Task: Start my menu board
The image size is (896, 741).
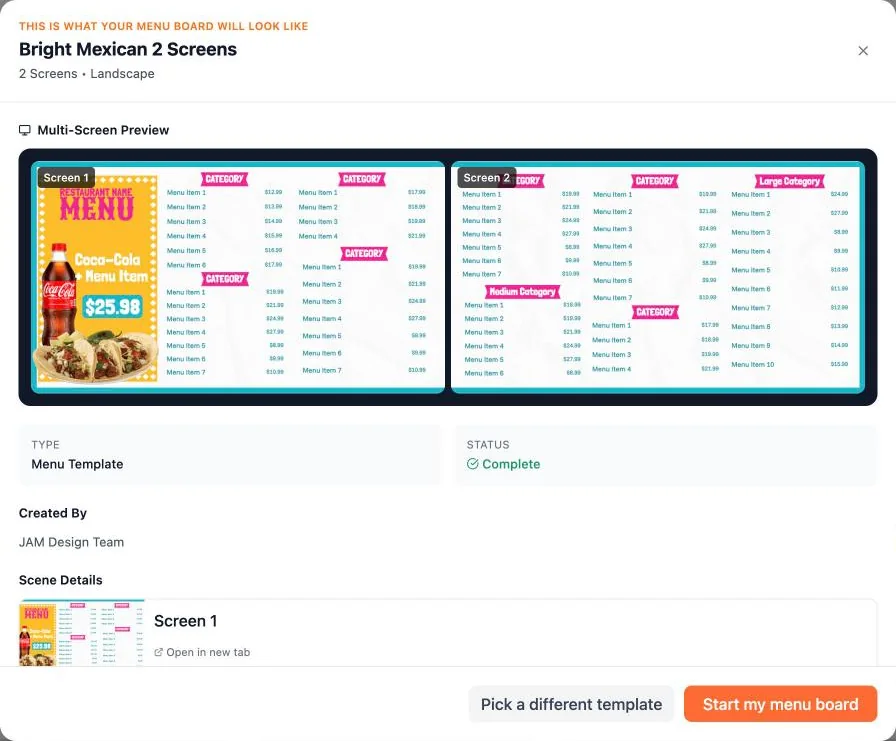Action: click(x=781, y=704)
